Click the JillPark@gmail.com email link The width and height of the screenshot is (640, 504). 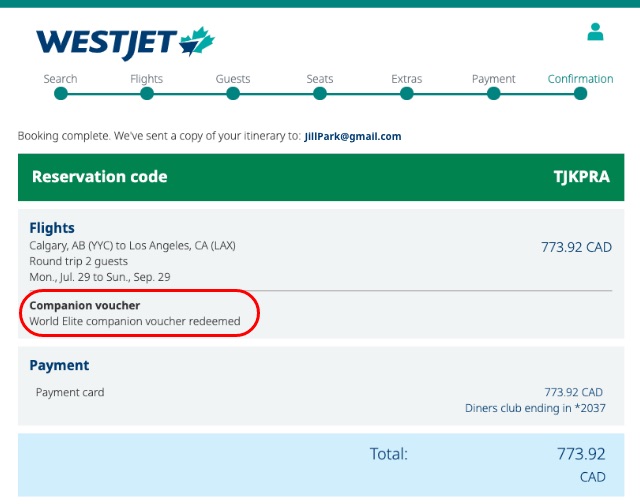[x=353, y=136]
